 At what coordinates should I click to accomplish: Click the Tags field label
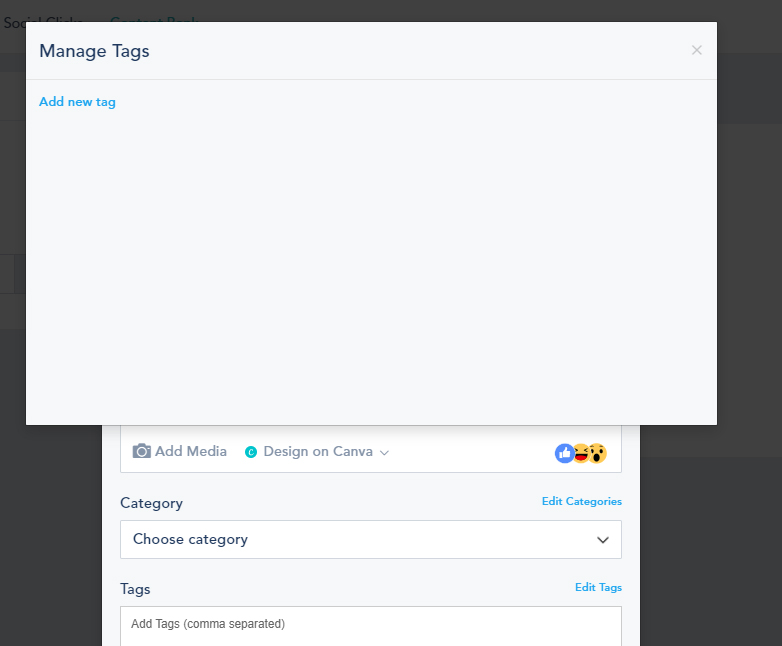135,589
